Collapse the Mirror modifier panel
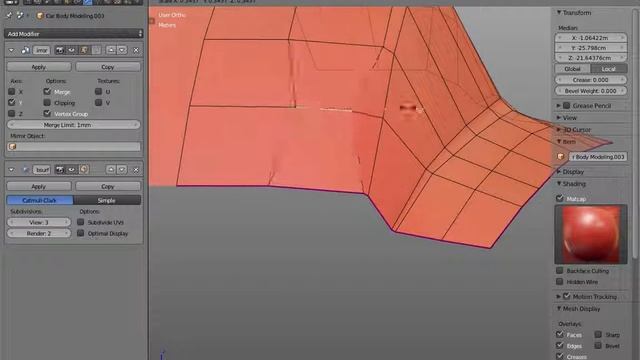Image resolution: width=640 pixels, height=360 pixels. (11, 50)
